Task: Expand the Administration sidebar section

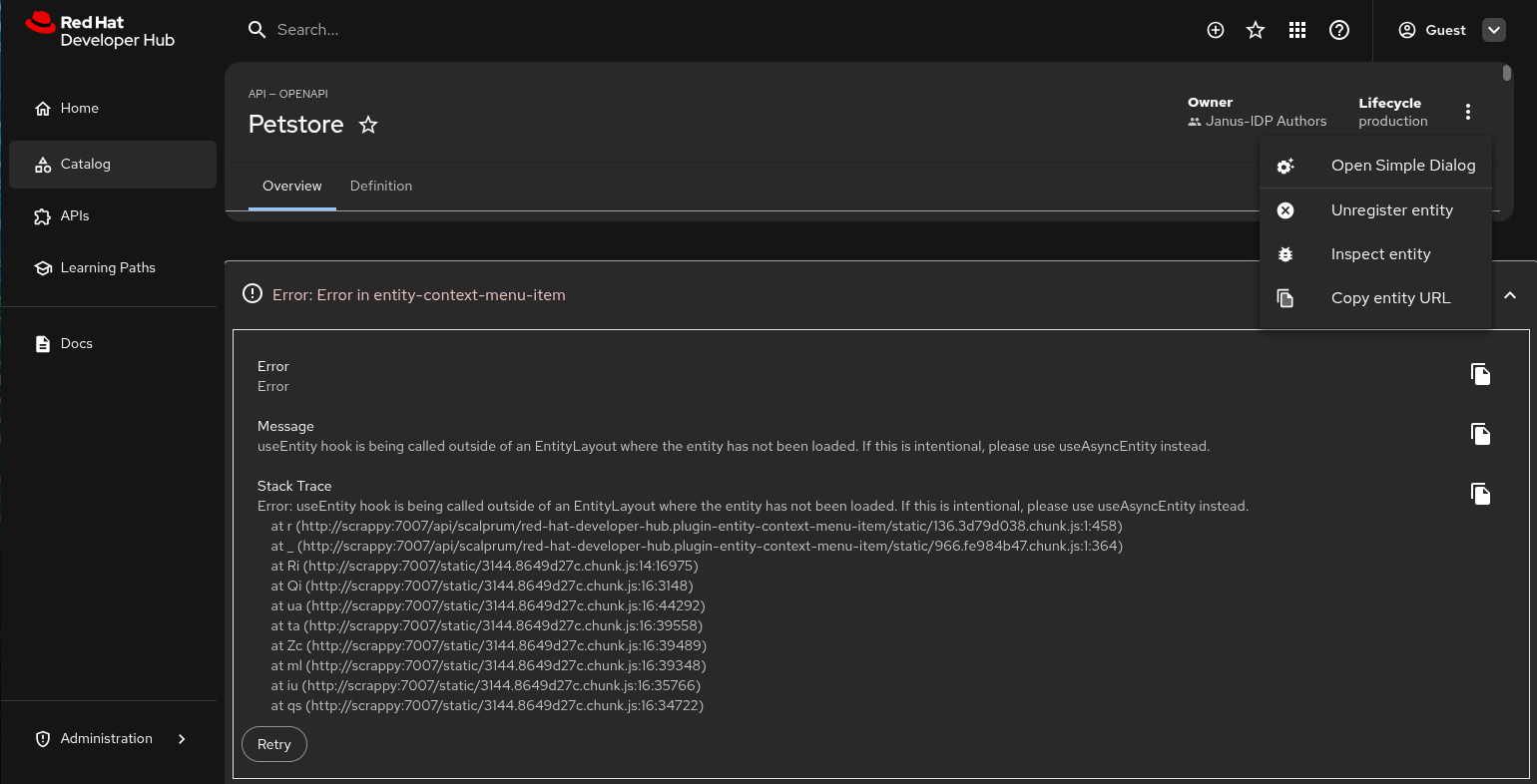Action: pyautogui.click(x=182, y=739)
